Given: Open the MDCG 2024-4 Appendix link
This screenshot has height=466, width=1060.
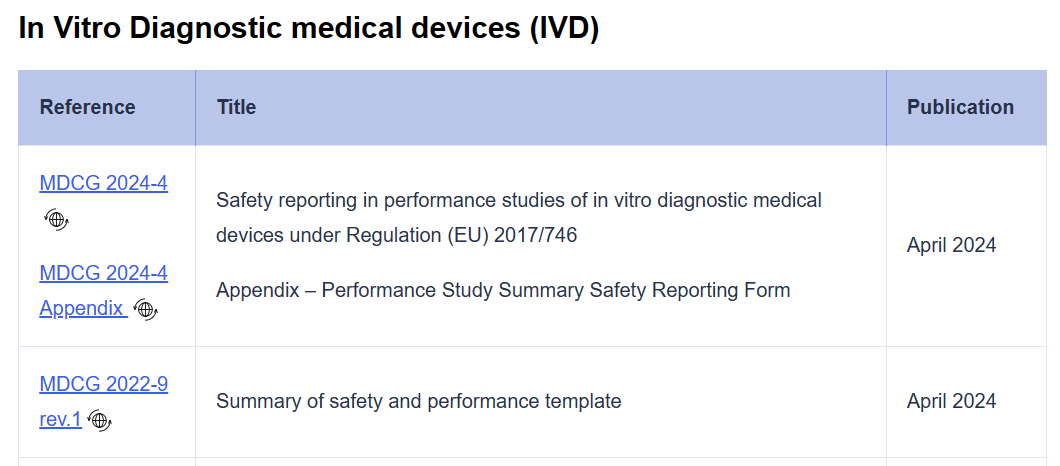Looking at the screenshot, I should (x=103, y=290).
